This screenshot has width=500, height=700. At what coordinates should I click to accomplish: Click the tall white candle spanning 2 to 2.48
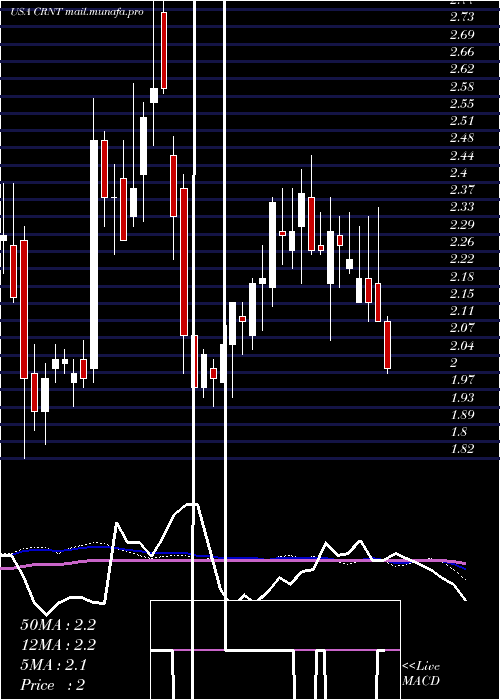(94, 254)
